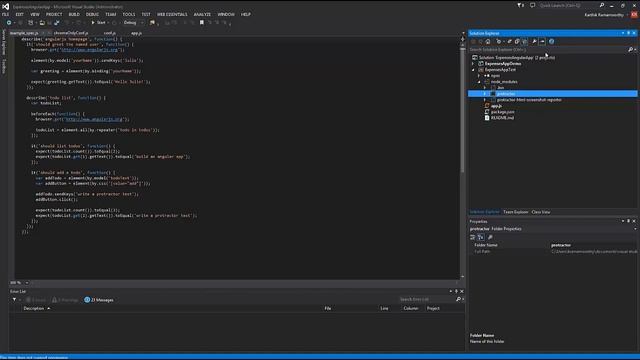640x360 pixels.
Task: Click the Categorized icon in Properties panel
Action: click(473, 237)
